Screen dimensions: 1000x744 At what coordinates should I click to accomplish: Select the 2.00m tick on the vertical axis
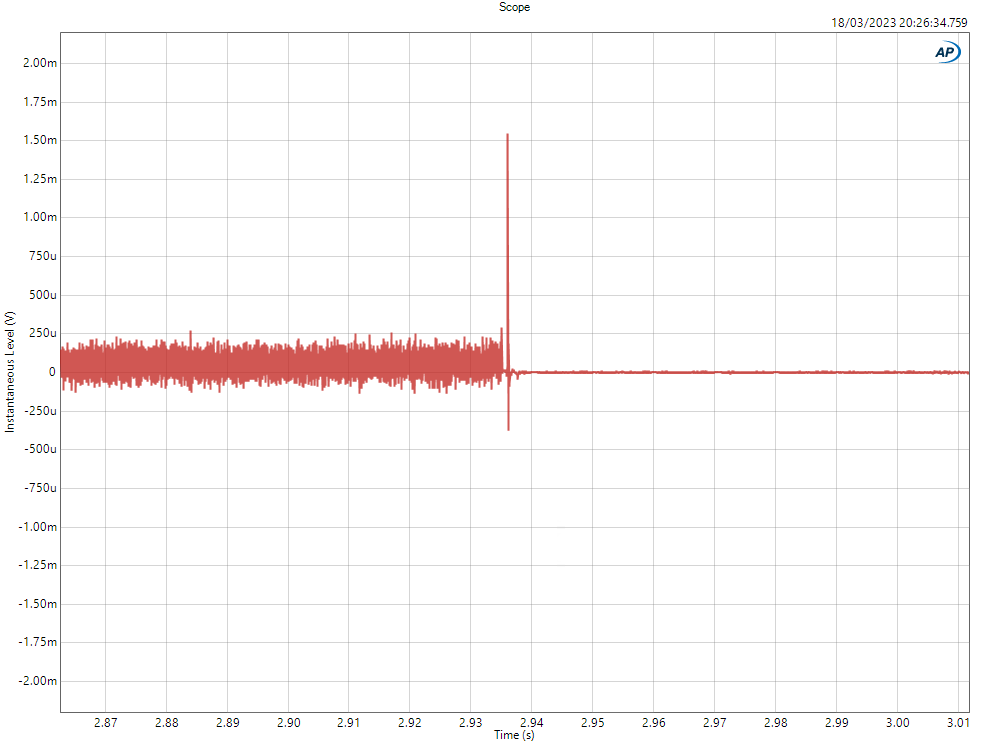pos(39,63)
